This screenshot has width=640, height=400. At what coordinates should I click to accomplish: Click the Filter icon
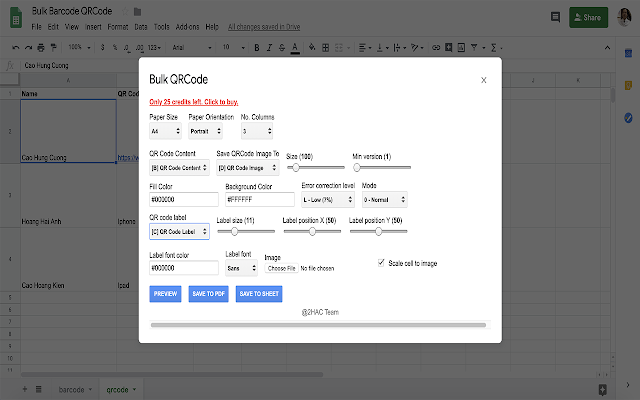click(x=474, y=48)
